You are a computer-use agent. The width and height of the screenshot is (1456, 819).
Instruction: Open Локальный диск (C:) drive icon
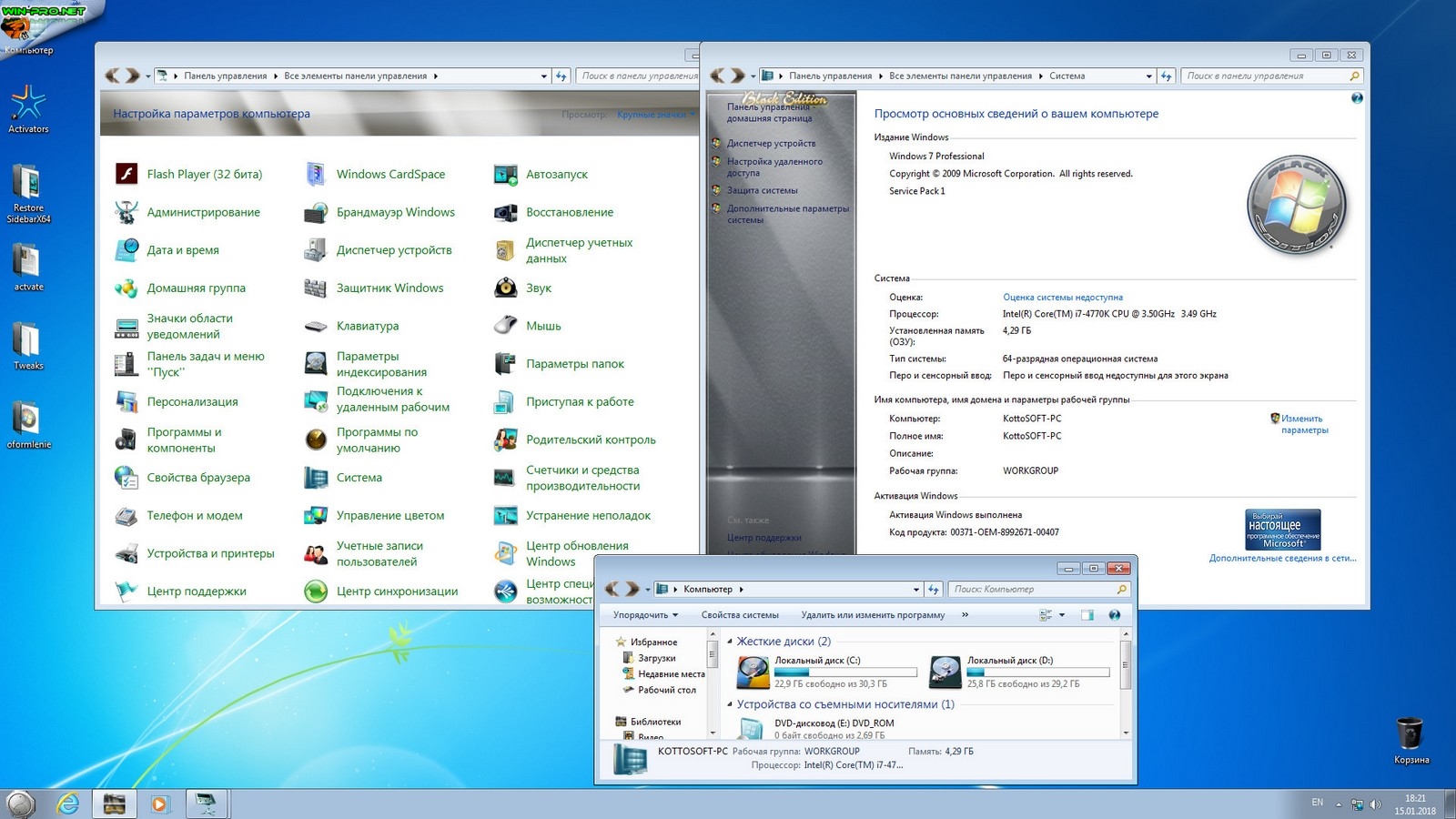(753, 672)
